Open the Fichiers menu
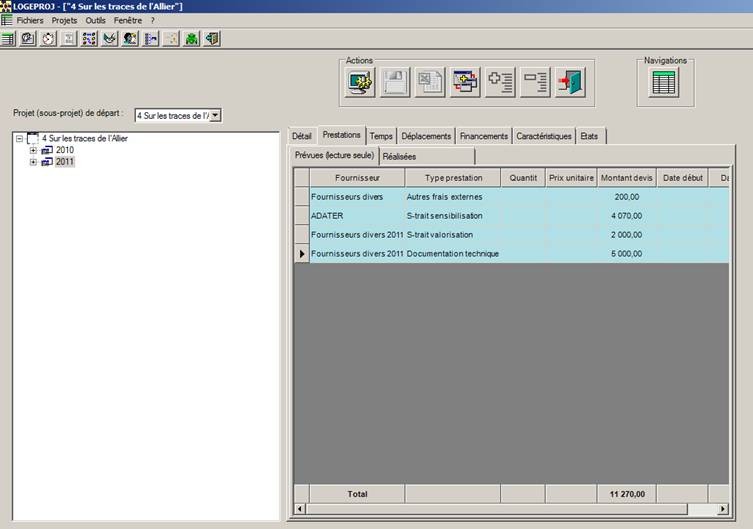 pos(30,20)
